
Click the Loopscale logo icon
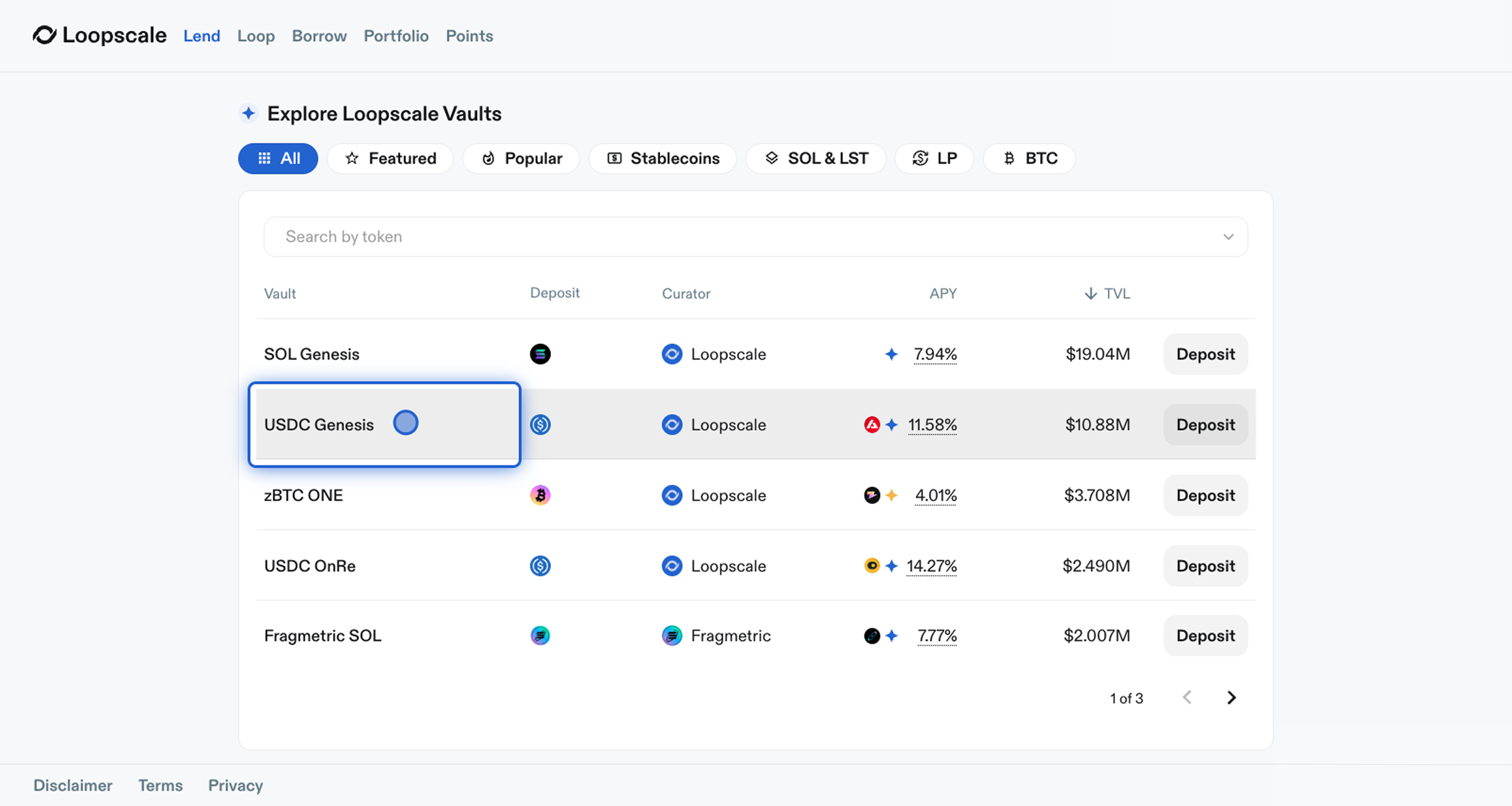tap(45, 35)
